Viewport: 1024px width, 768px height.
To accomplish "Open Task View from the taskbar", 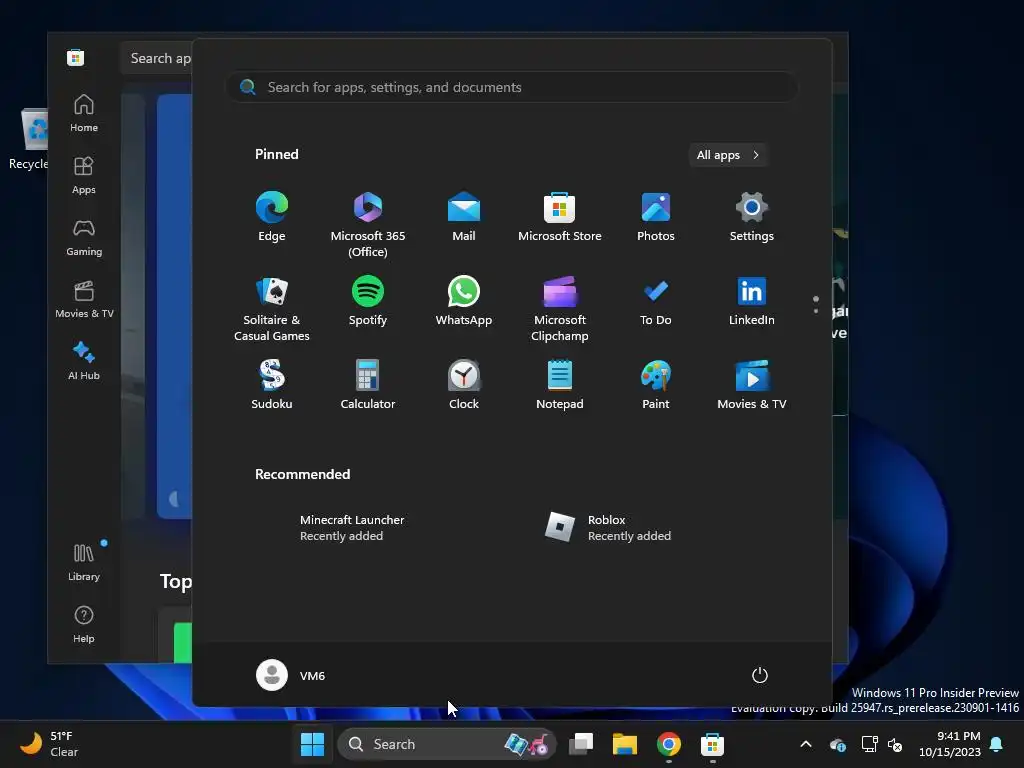I will click(581, 744).
